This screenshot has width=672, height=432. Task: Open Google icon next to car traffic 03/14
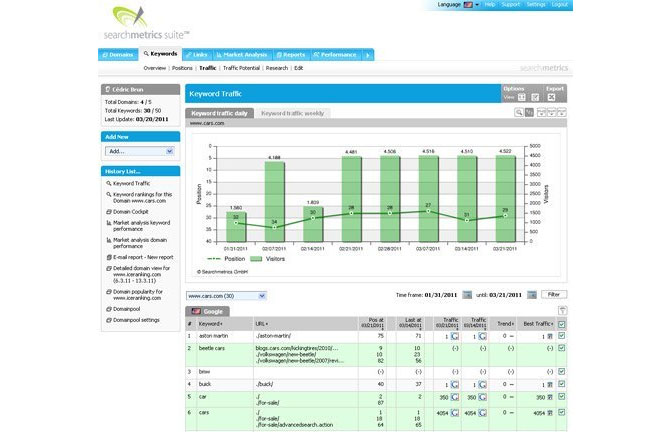coord(483,397)
